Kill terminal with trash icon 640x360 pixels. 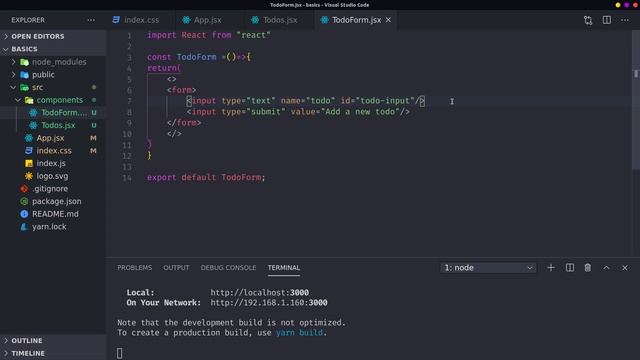click(588, 268)
